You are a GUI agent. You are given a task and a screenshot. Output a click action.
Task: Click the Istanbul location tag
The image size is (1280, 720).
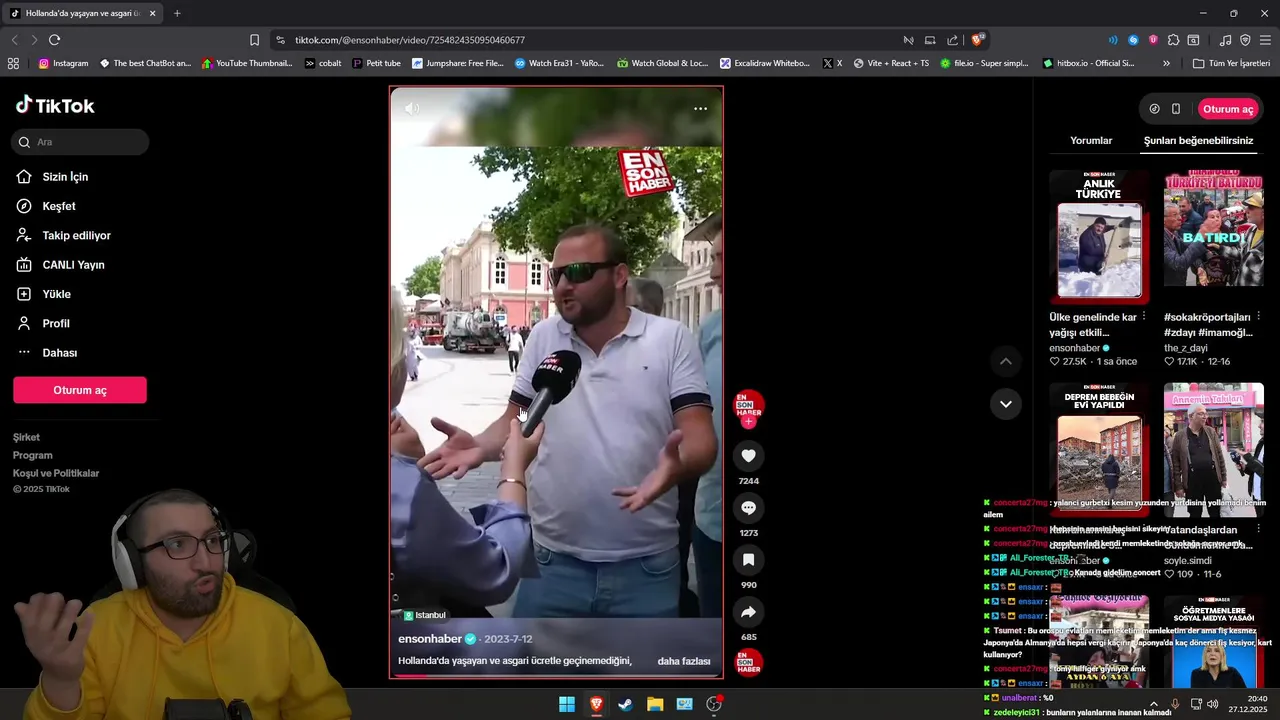425,615
